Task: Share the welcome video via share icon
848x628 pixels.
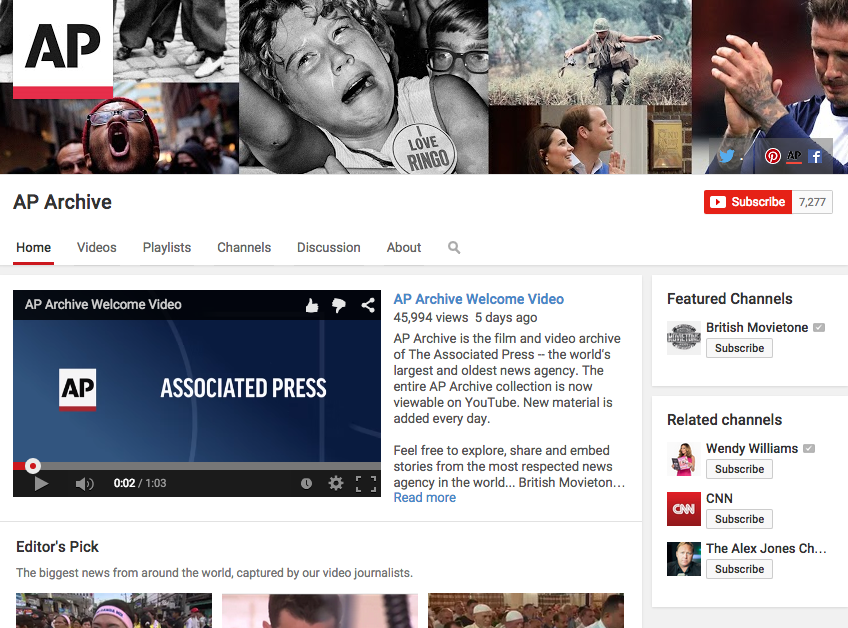Action: pyautogui.click(x=368, y=305)
